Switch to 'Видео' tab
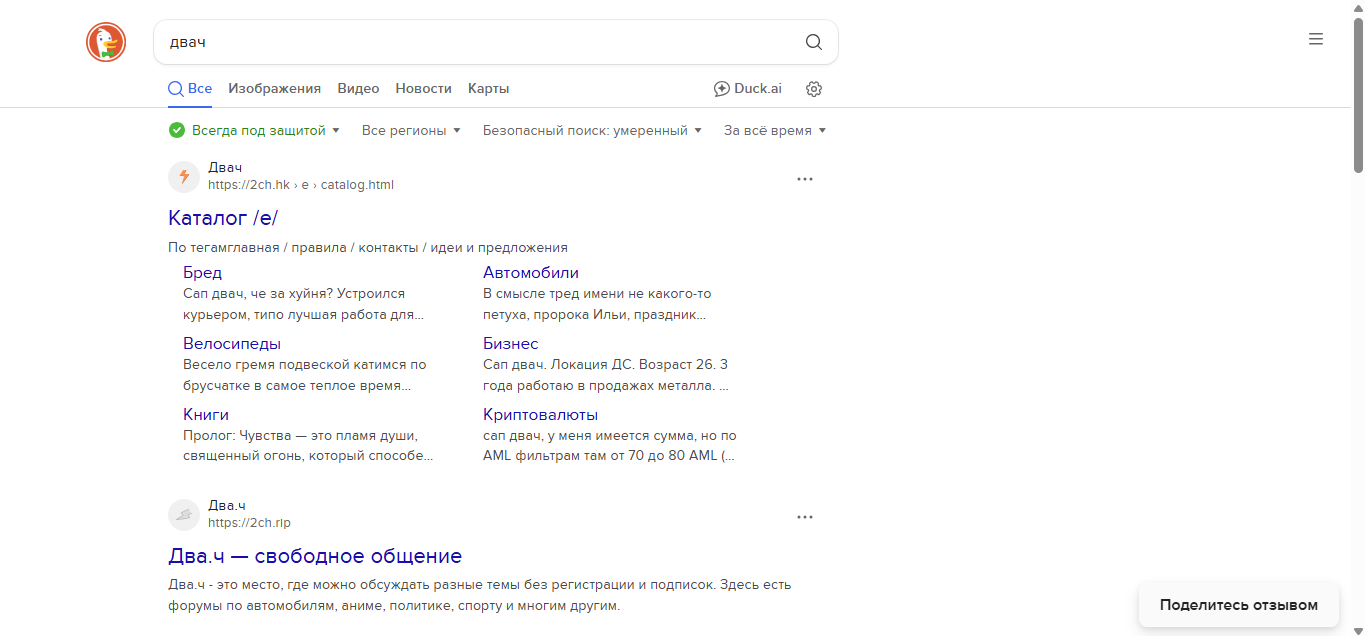The width and height of the screenshot is (1365, 636). pyautogui.click(x=358, y=89)
